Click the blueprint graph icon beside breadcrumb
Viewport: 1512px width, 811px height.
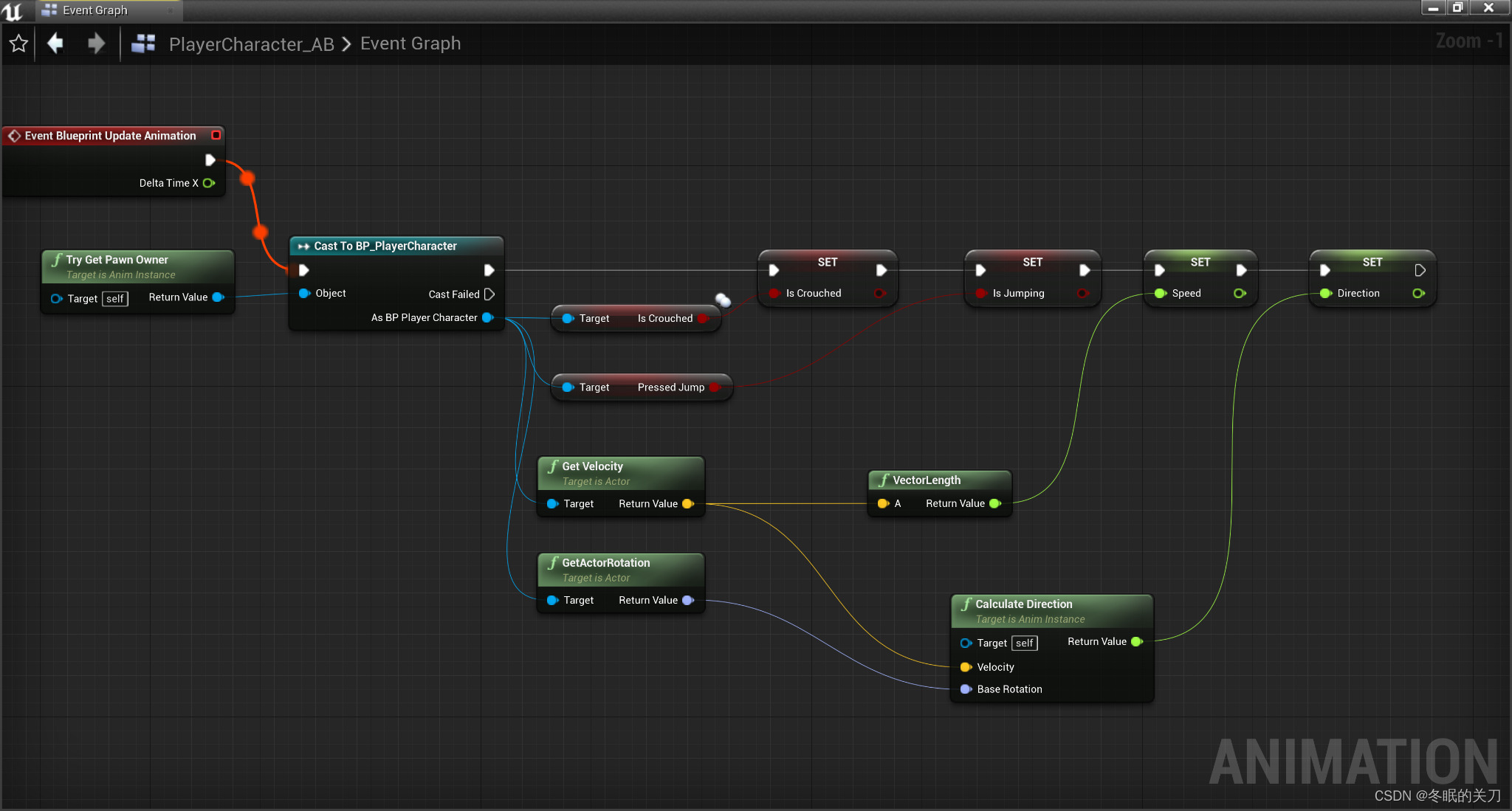tap(143, 44)
